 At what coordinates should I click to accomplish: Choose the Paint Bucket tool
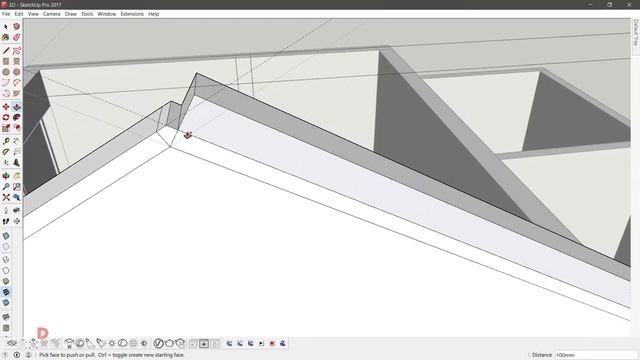pos(6,37)
